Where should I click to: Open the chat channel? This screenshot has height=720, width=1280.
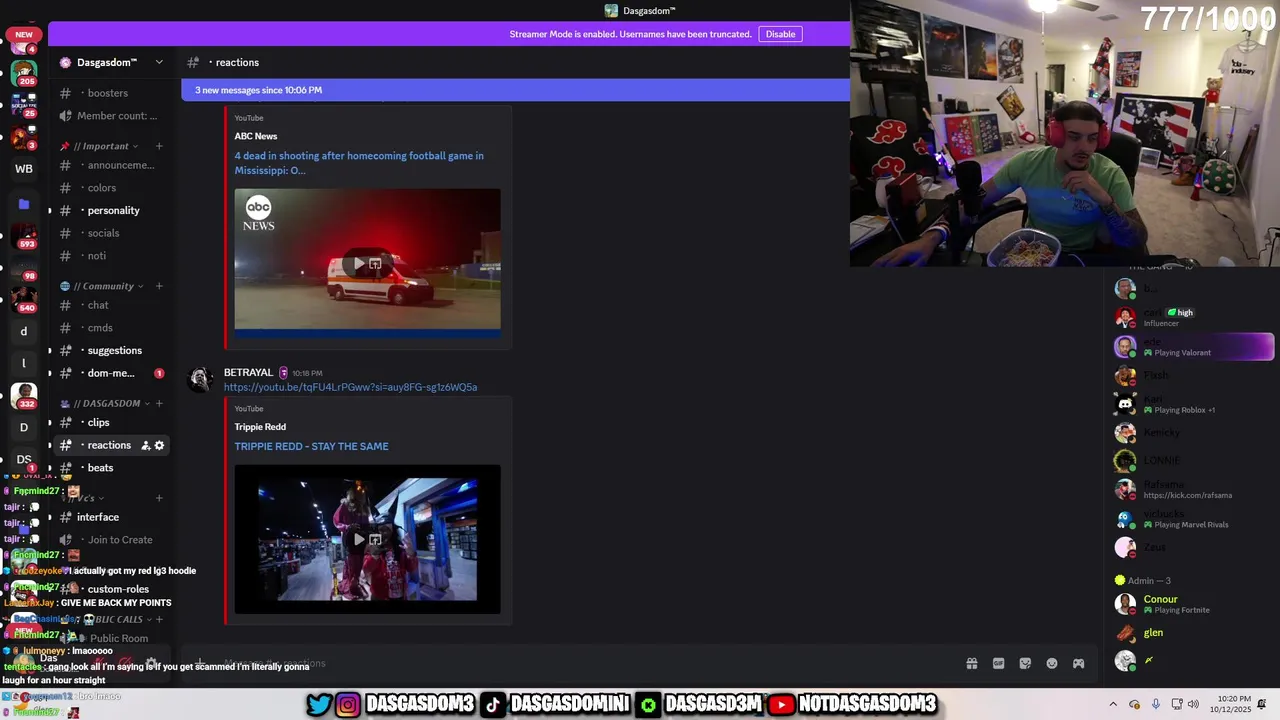111,305
